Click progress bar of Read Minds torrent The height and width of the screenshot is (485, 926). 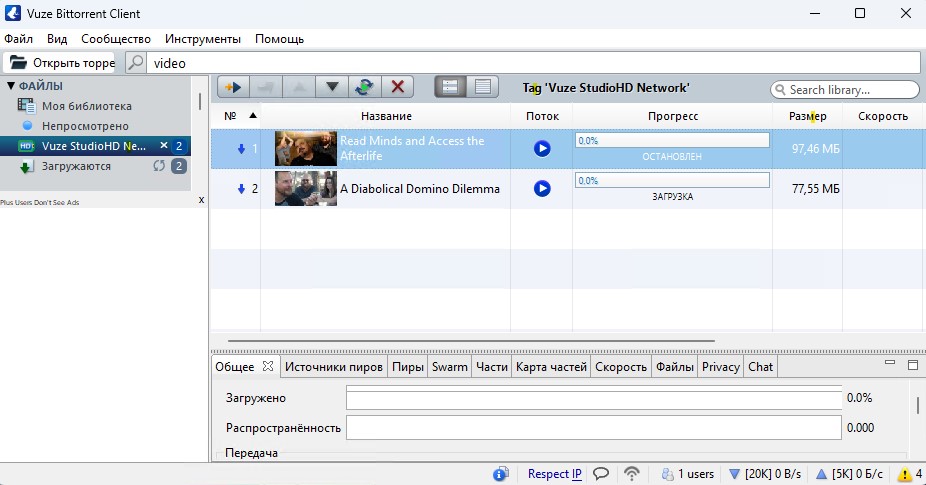[672, 141]
